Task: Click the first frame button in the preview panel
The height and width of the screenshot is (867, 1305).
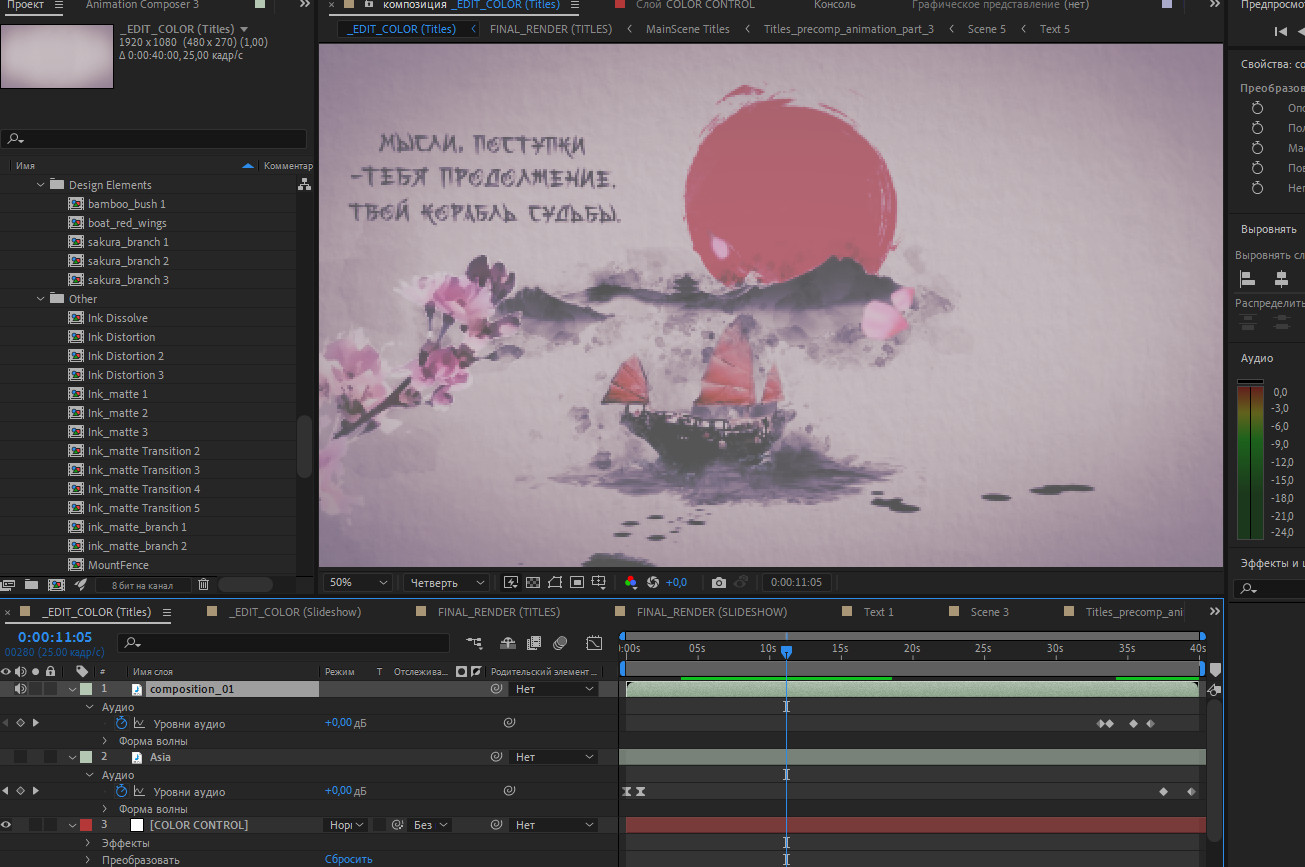Action: coord(1280,31)
